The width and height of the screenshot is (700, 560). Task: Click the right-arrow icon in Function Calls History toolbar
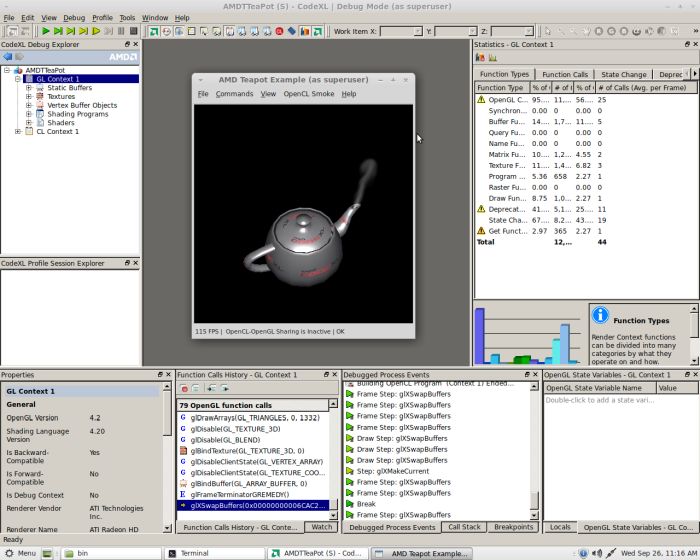tap(225, 389)
